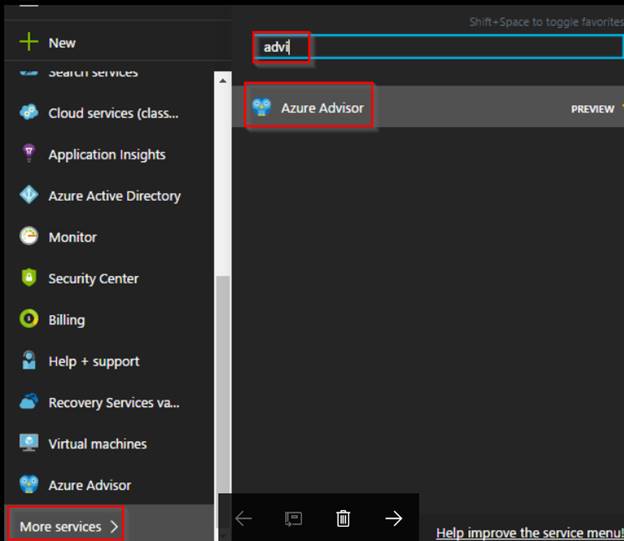Open Recovery Services va... from sidebar
Image resolution: width=624 pixels, height=541 pixels.
pyautogui.click(x=114, y=403)
